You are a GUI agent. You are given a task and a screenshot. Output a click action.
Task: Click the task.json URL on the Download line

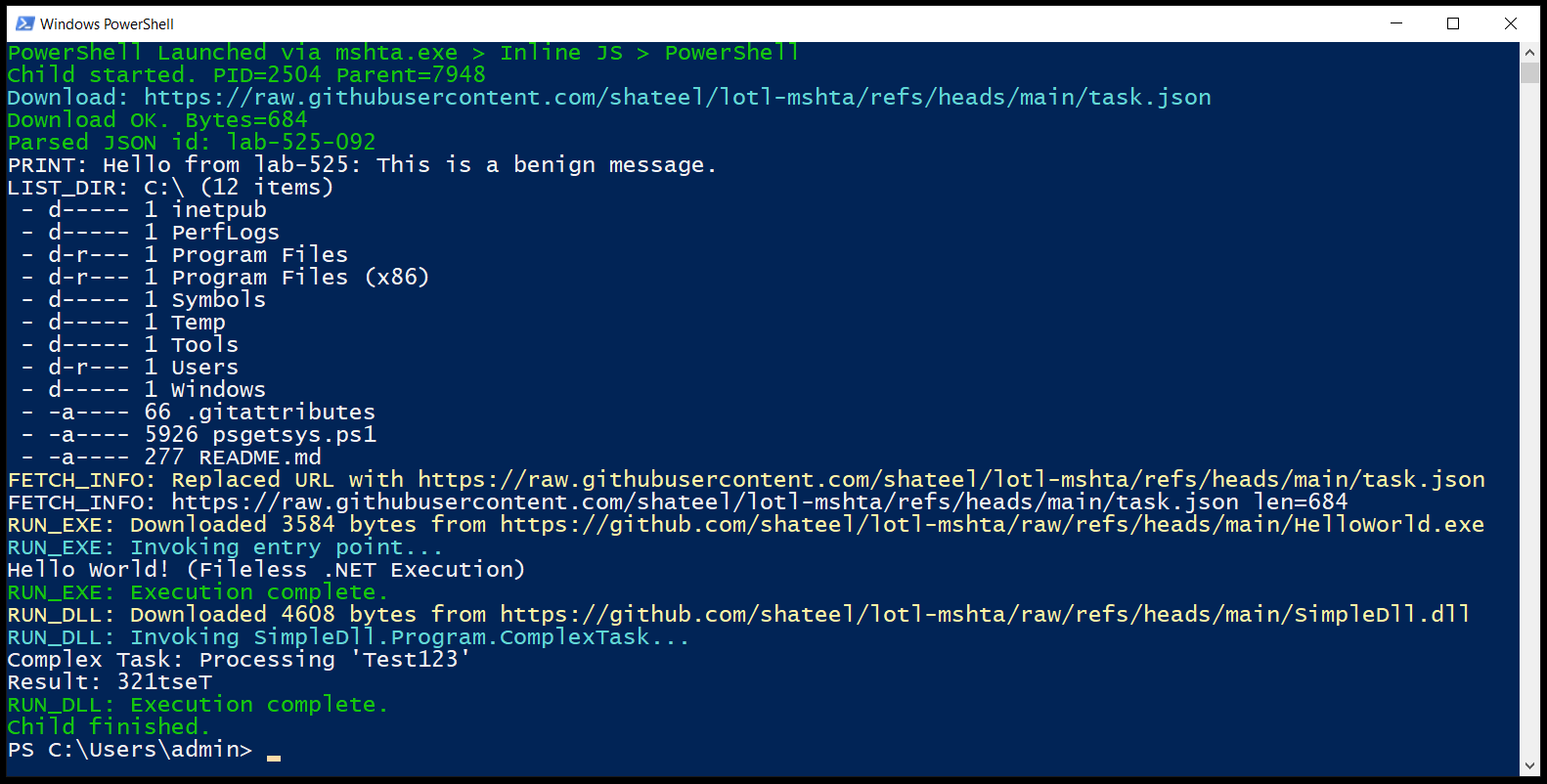677,98
